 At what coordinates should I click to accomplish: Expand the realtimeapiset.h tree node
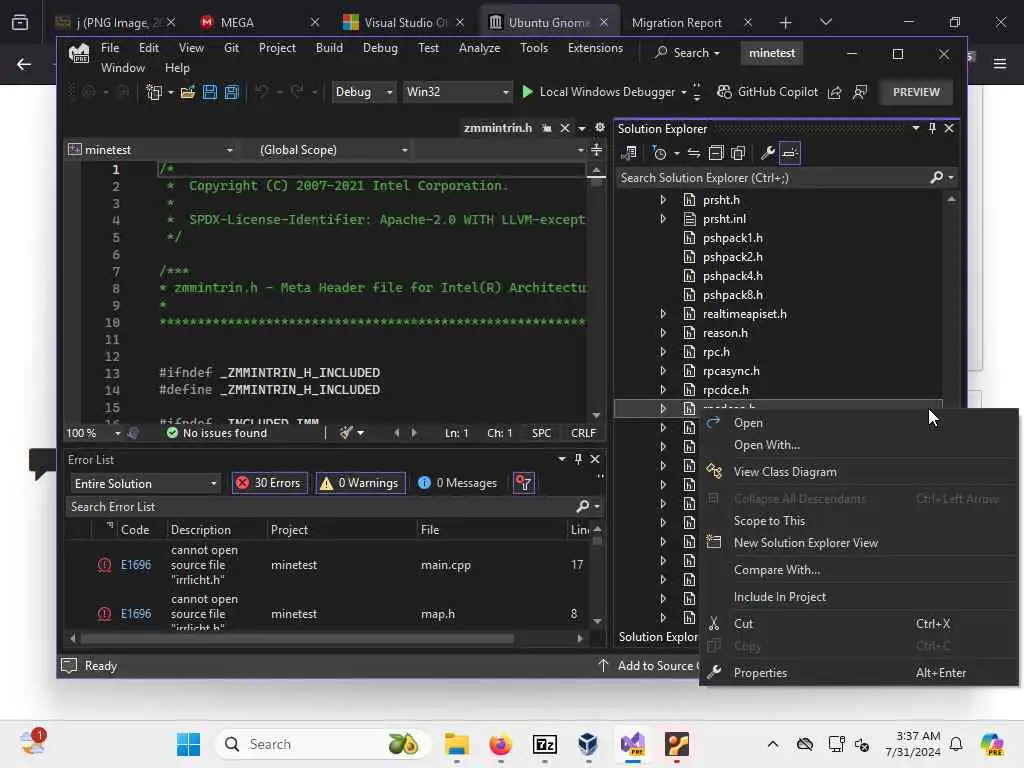[663, 314]
